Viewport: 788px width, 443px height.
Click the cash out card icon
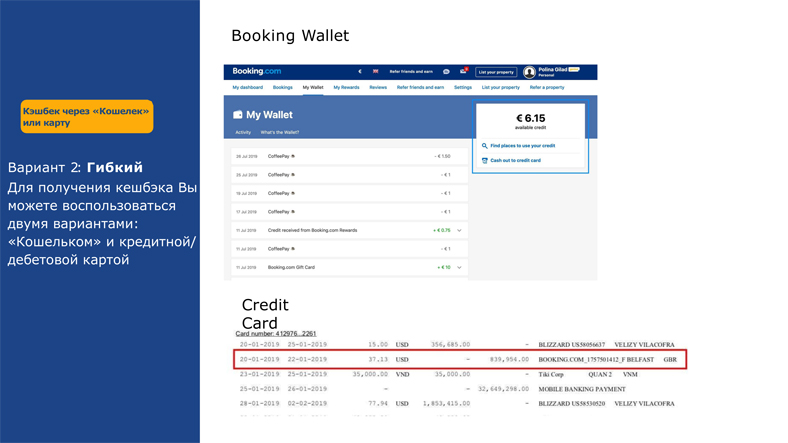(x=484, y=161)
